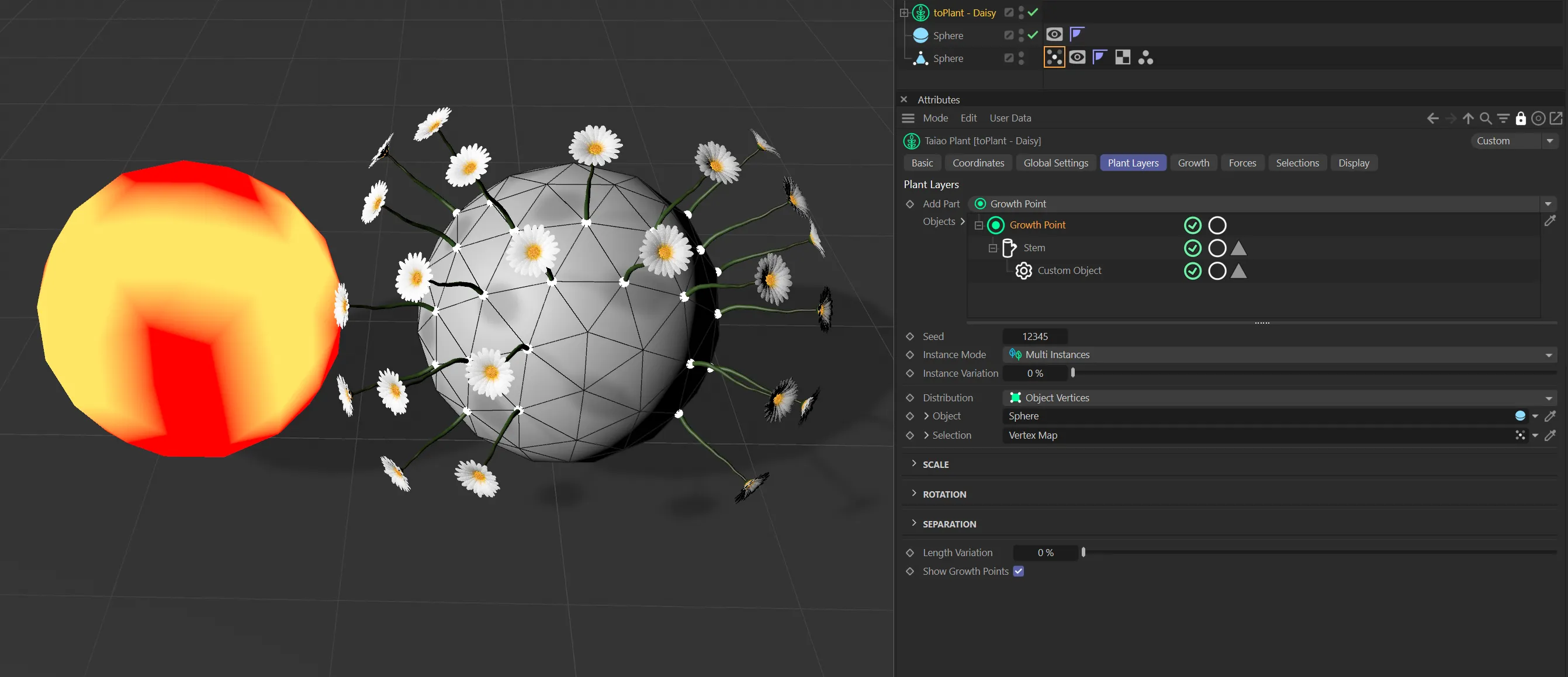Click the Custom Object gear icon
Screen dimensions: 1568x677
[x=1024, y=270]
